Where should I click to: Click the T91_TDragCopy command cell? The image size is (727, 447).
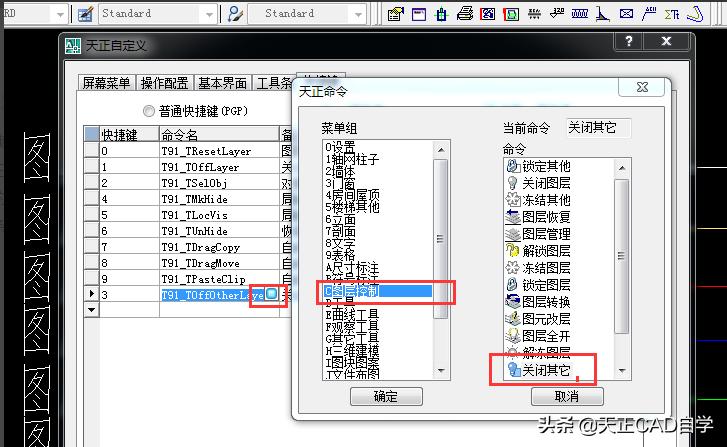point(219,247)
